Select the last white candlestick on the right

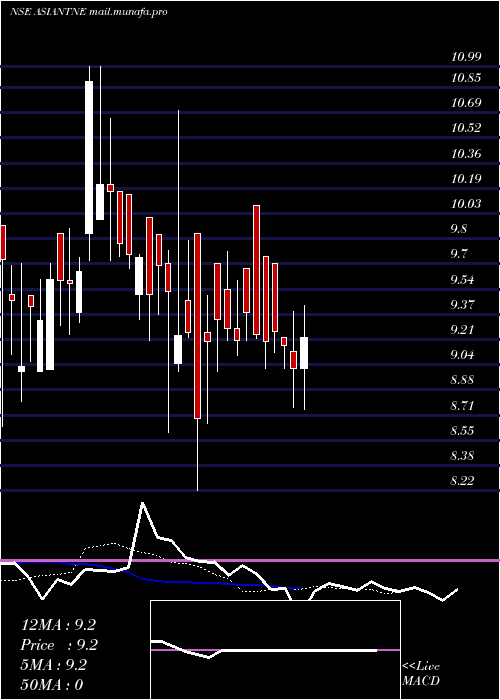[x=304, y=353]
